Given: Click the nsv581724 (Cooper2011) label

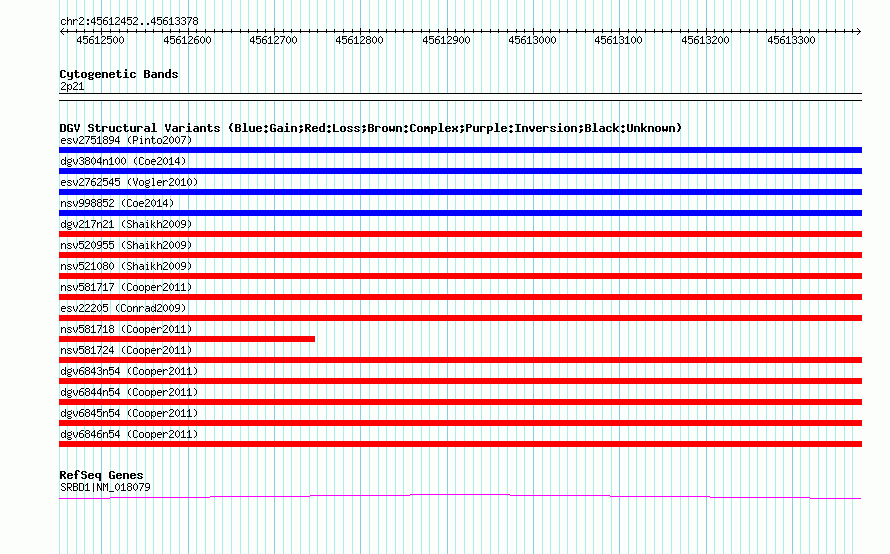Looking at the screenshot, I should pyautogui.click(x=126, y=350).
